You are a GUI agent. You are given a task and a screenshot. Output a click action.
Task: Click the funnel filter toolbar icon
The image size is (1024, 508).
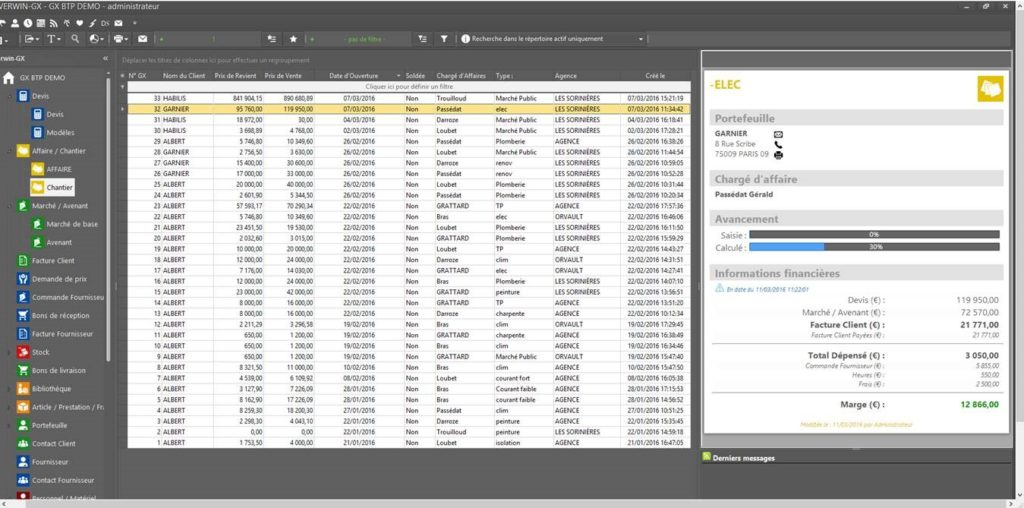[444, 39]
